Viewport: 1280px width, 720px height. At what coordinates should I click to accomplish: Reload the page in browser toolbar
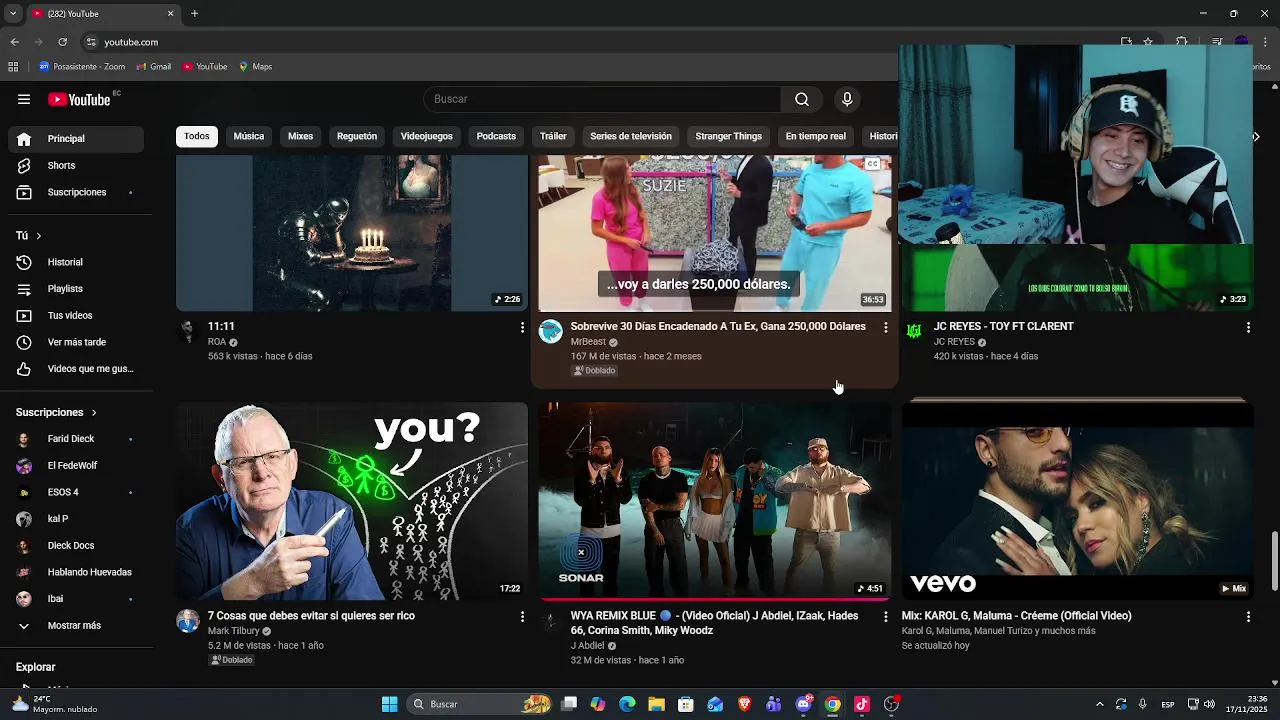[x=63, y=42]
